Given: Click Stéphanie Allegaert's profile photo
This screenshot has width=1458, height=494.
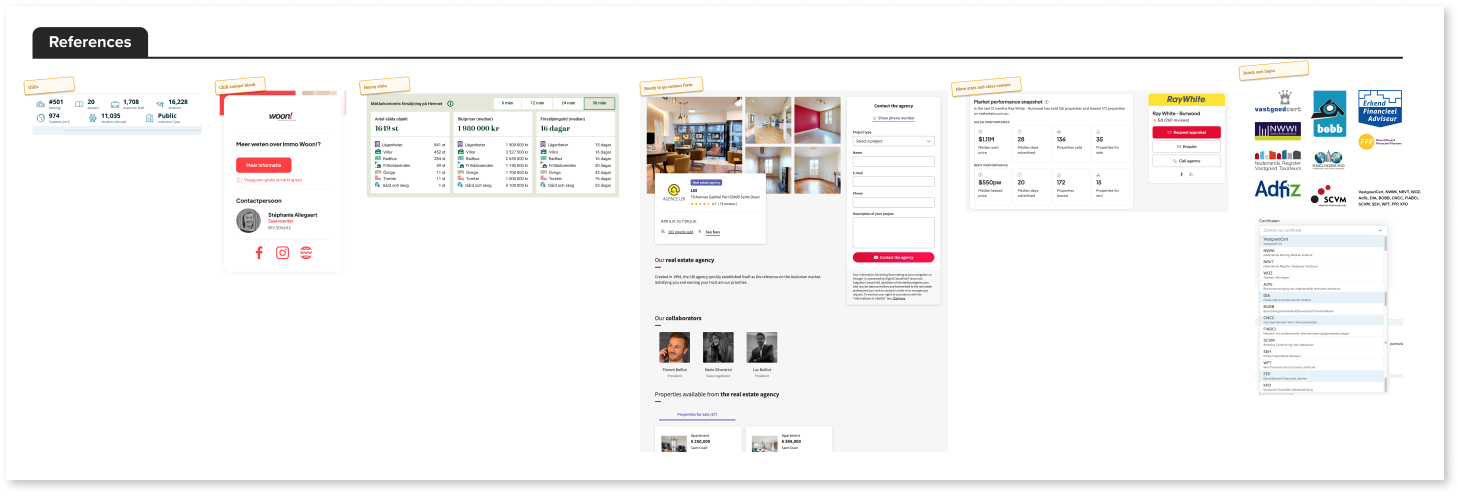Looking at the screenshot, I should pos(249,220).
